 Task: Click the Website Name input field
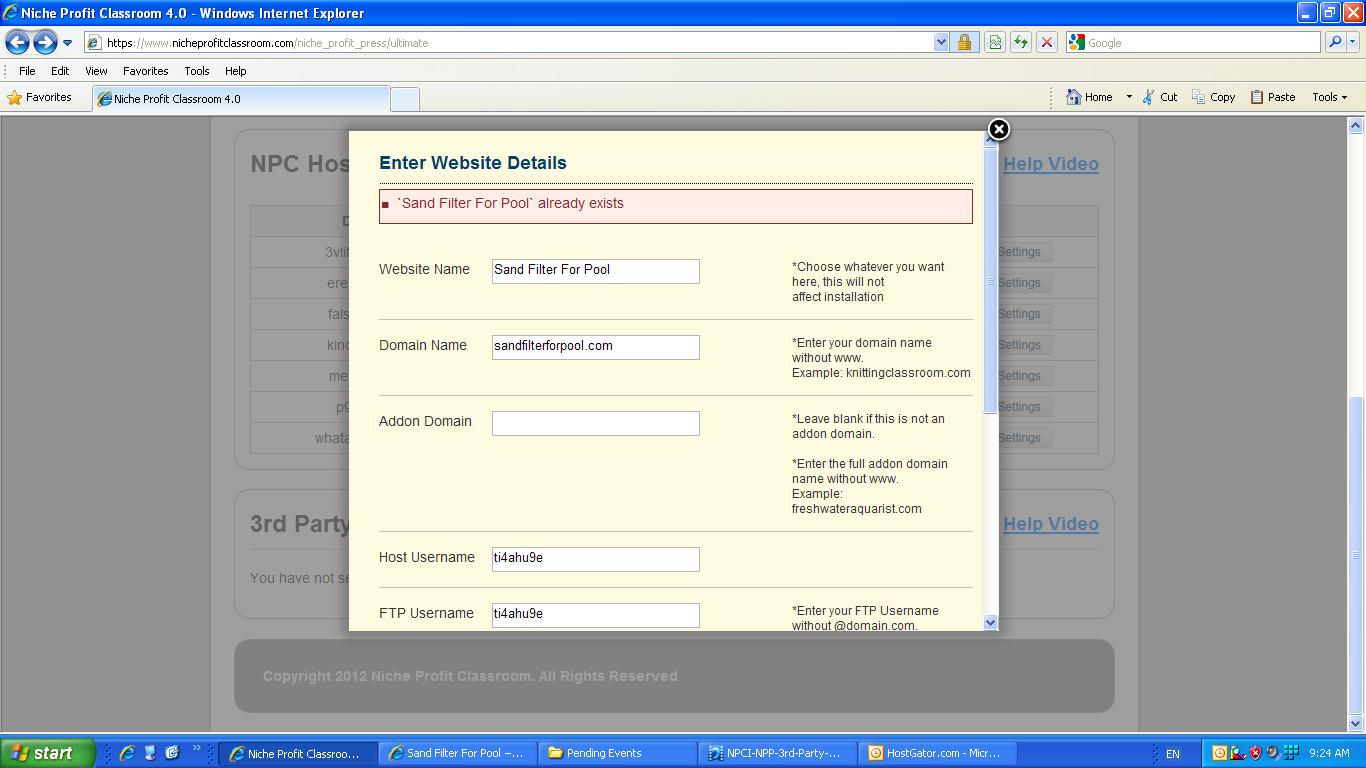click(596, 271)
